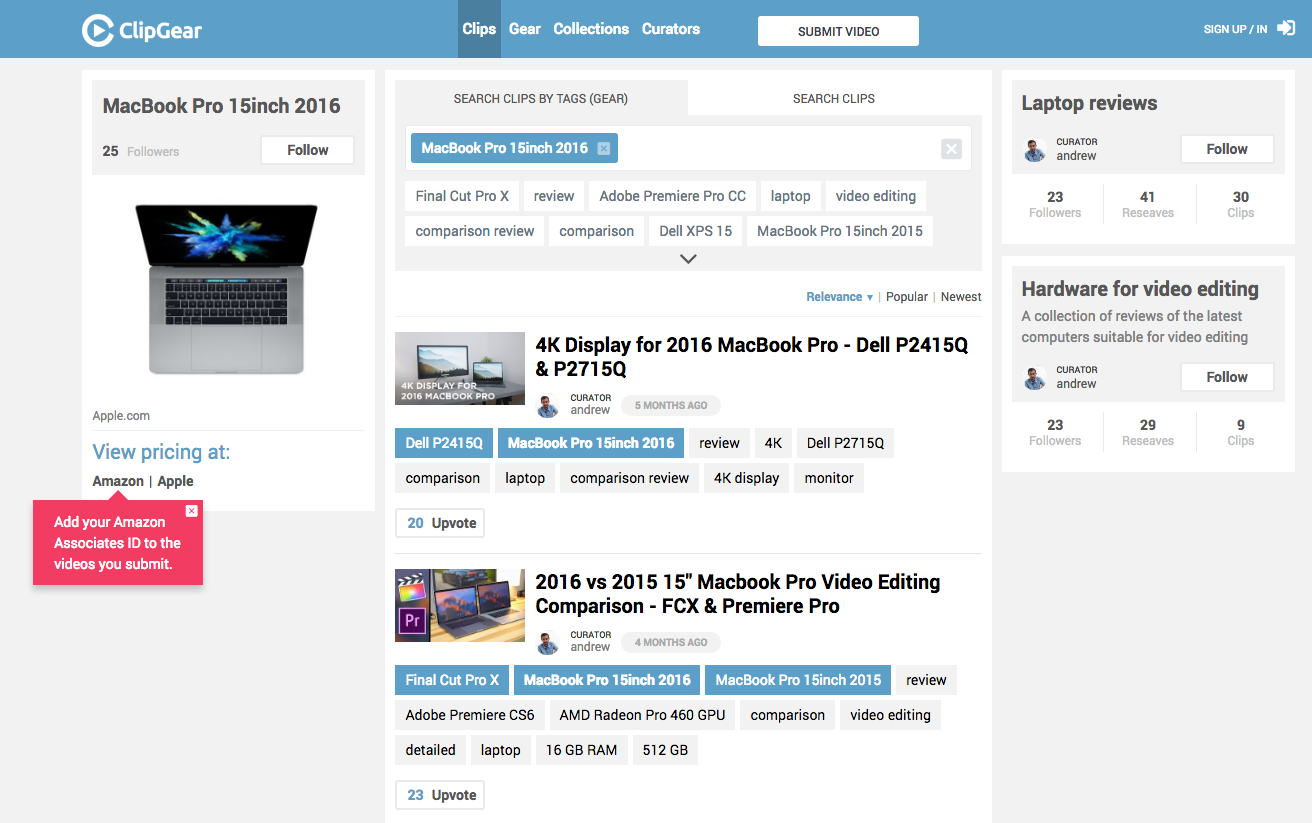Switch to the Search Clips tab
Viewport: 1312px width, 823px height.
(834, 98)
